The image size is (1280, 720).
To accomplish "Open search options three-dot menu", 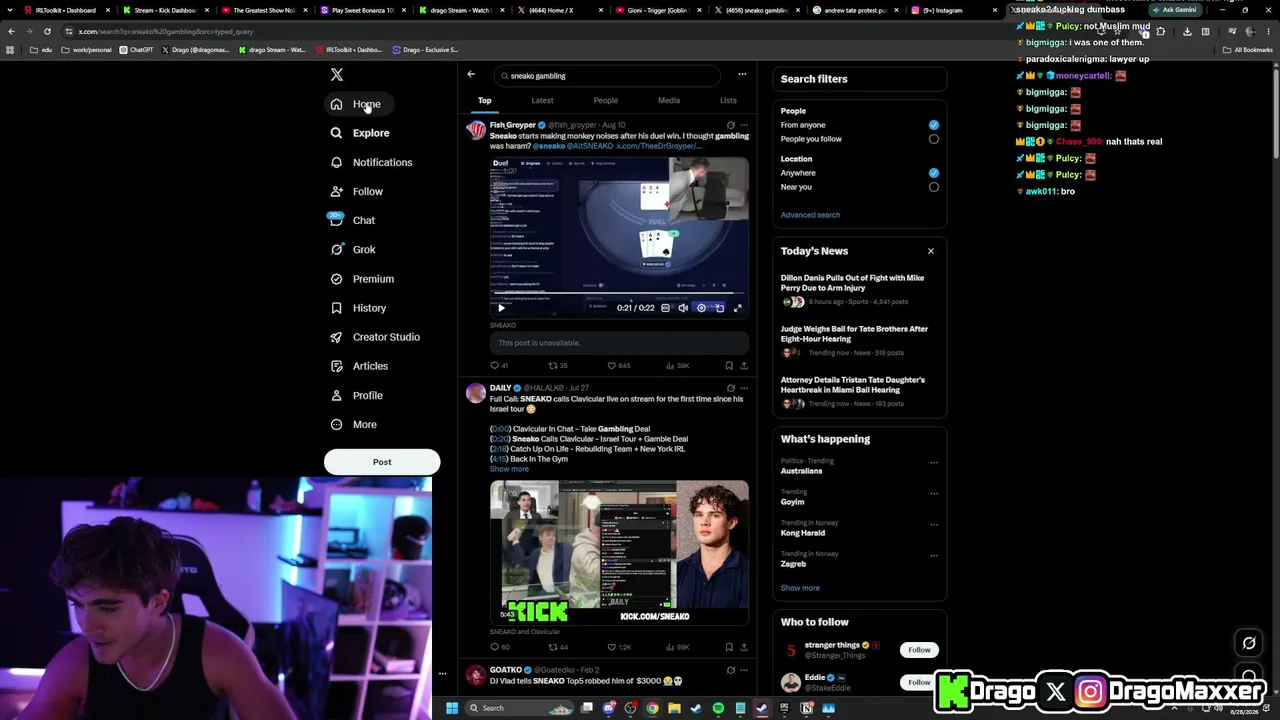I will tap(742, 74).
